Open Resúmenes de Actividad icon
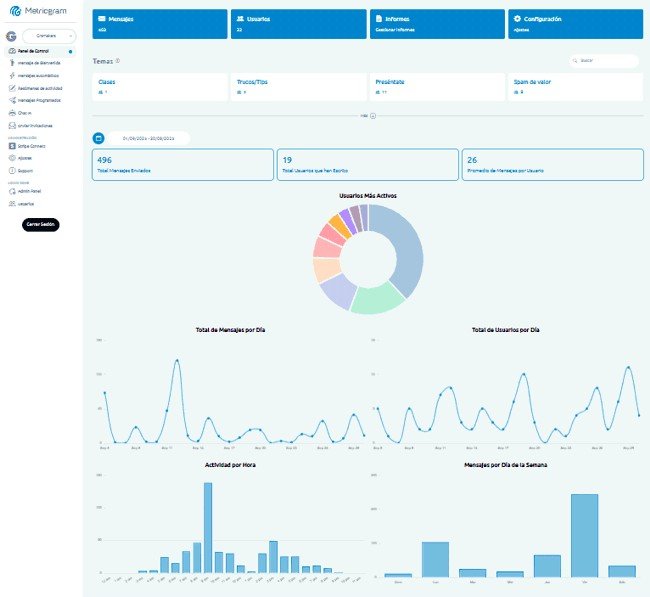650x597 pixels. click(x=10, y=88)
